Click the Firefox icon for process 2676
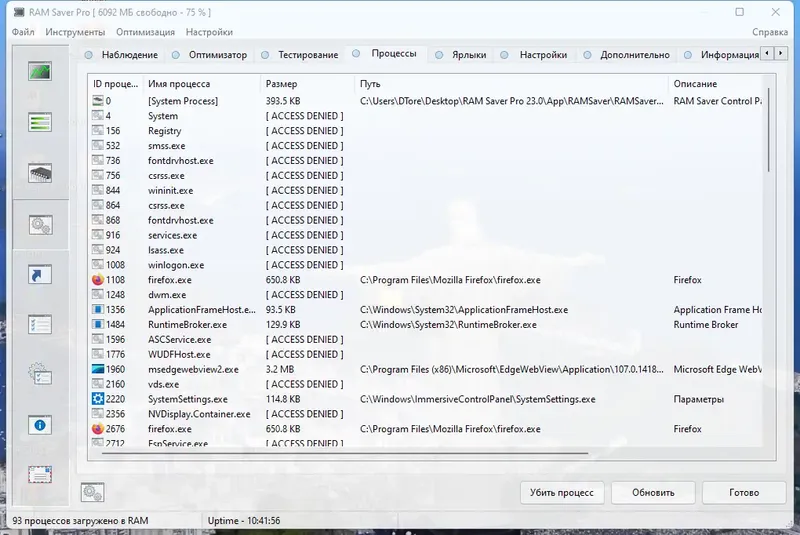 97,429
